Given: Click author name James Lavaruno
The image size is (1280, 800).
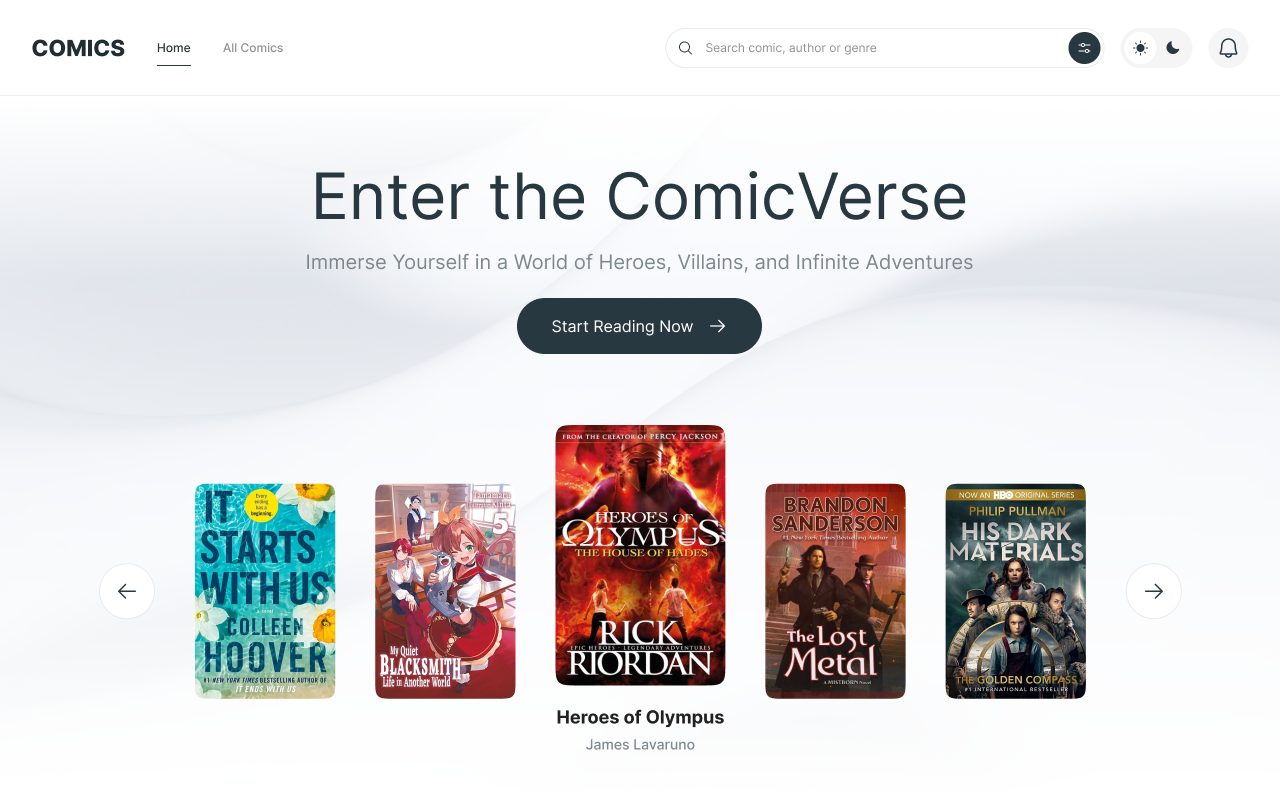Looking at the screenshot, I should [640, 745].
